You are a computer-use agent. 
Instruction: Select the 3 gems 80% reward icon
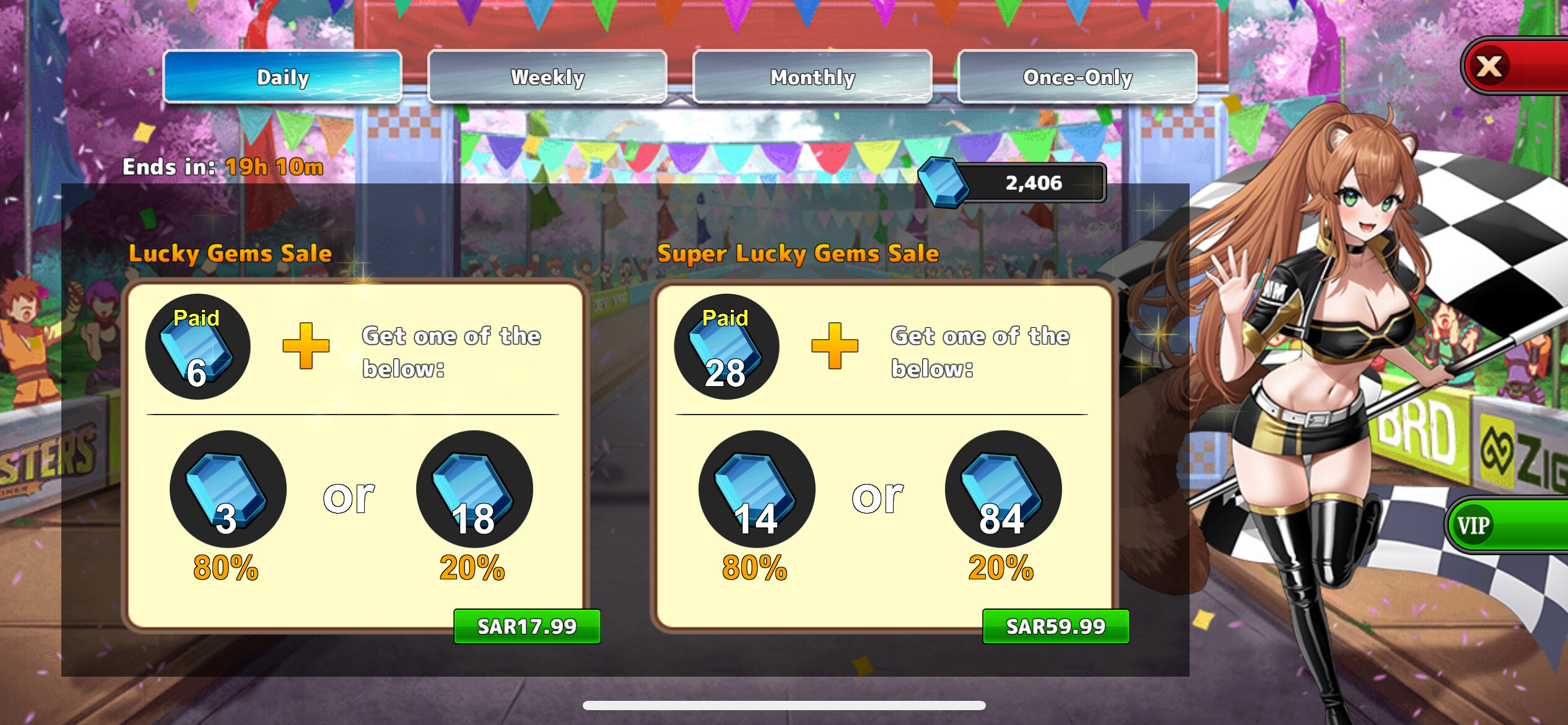228,489
